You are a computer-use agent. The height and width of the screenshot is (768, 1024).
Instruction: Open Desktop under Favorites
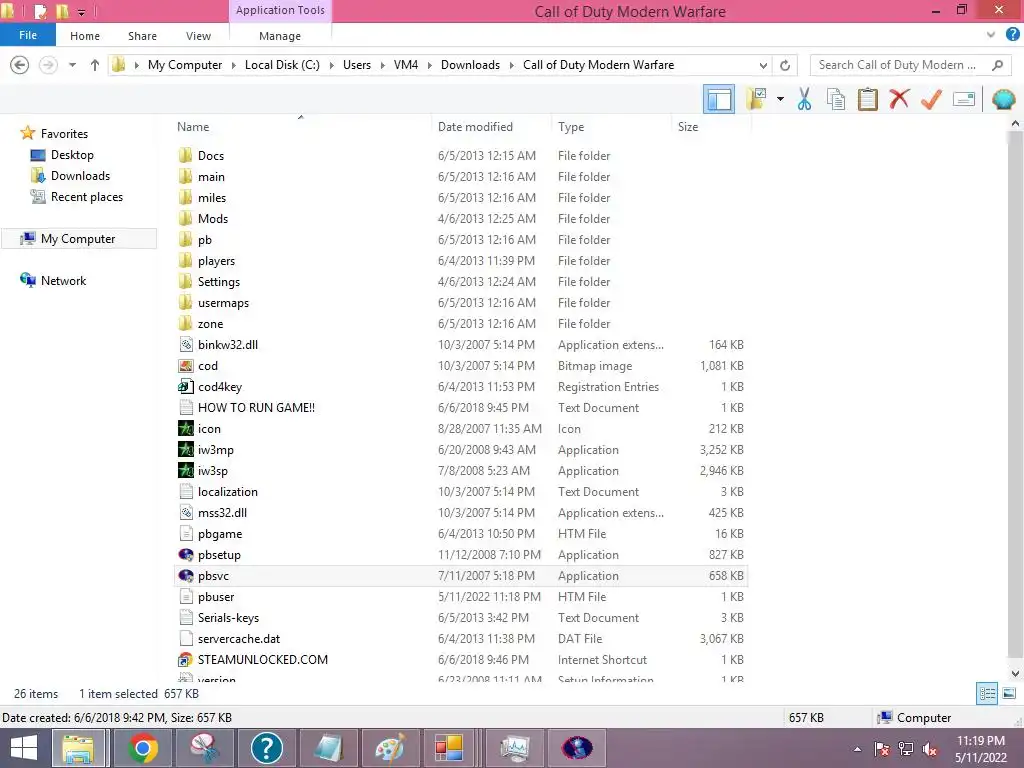click(x=72, y=155)
